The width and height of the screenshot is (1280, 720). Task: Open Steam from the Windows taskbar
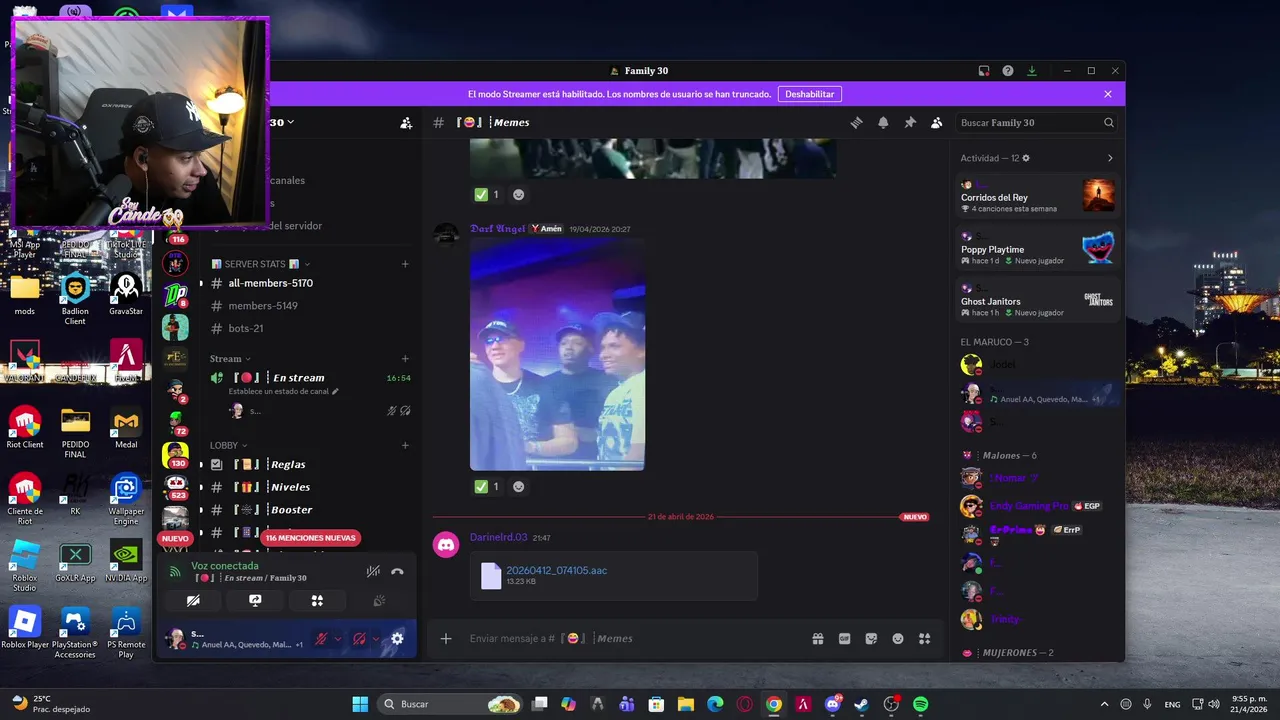[x=862, y=704]
